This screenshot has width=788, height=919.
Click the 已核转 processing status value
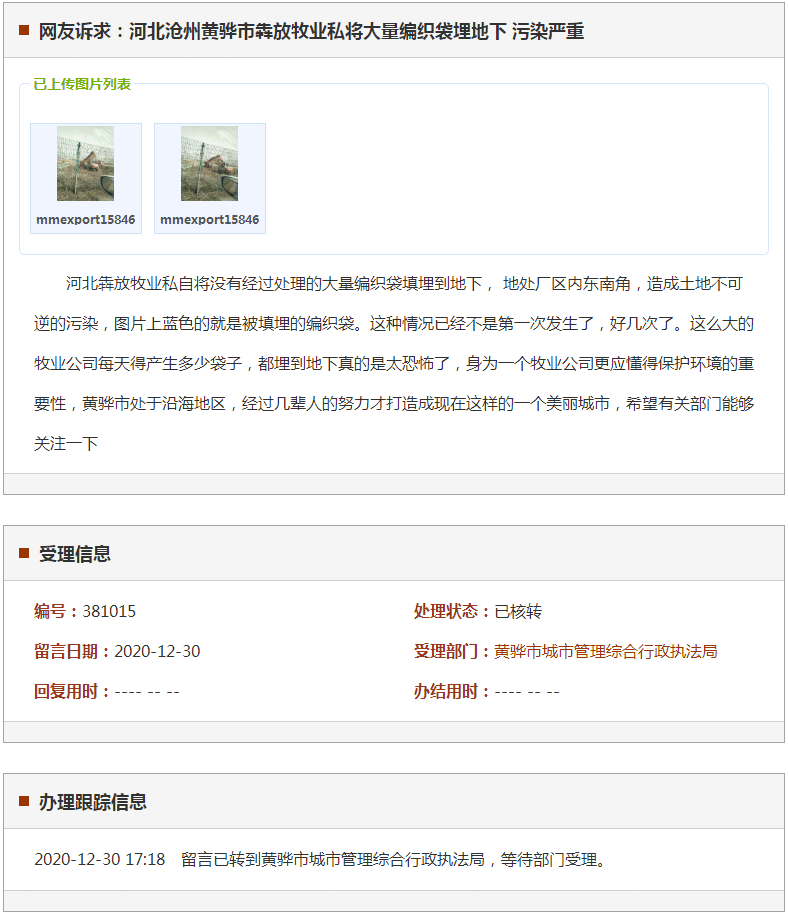click(518, 611)
